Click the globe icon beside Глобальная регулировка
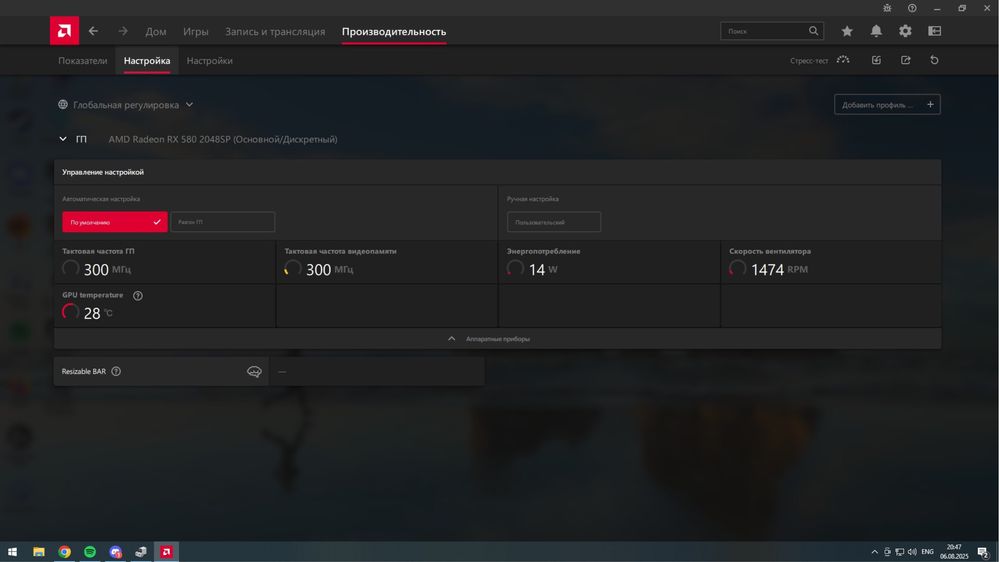The width and height of the screenshot is (999, 562). pos(63,104)
